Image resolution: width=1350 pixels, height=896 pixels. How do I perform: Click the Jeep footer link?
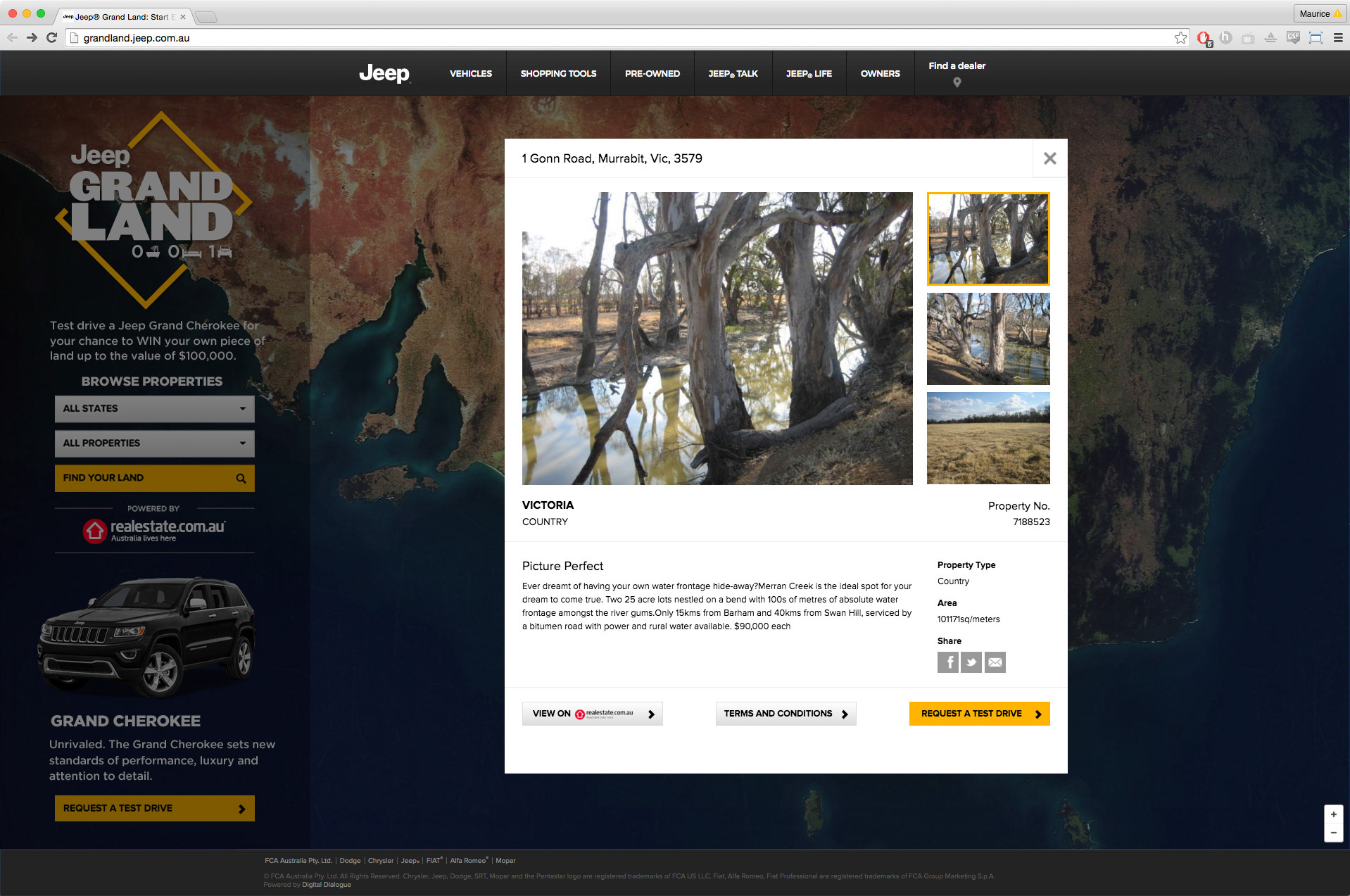pyautogui.click(x=410, y=861)
